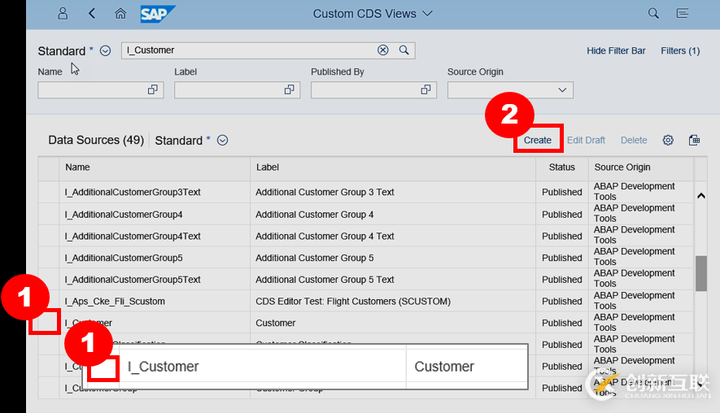Open value help for Published By filter
The image size is (720, 413).
coord(426,90)
